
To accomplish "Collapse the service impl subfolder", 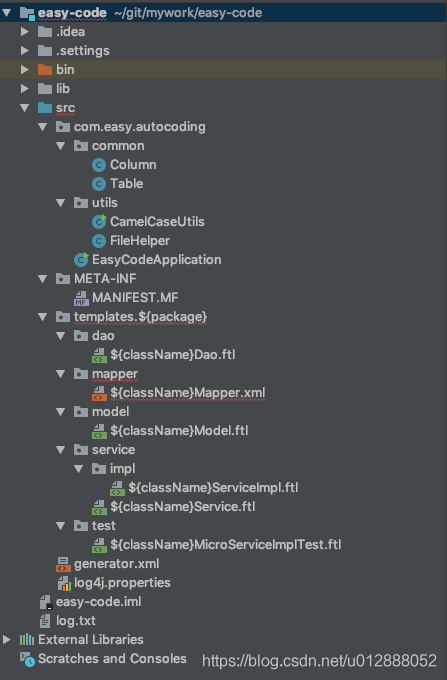I will pyautogui.click(x=78, y=469).
